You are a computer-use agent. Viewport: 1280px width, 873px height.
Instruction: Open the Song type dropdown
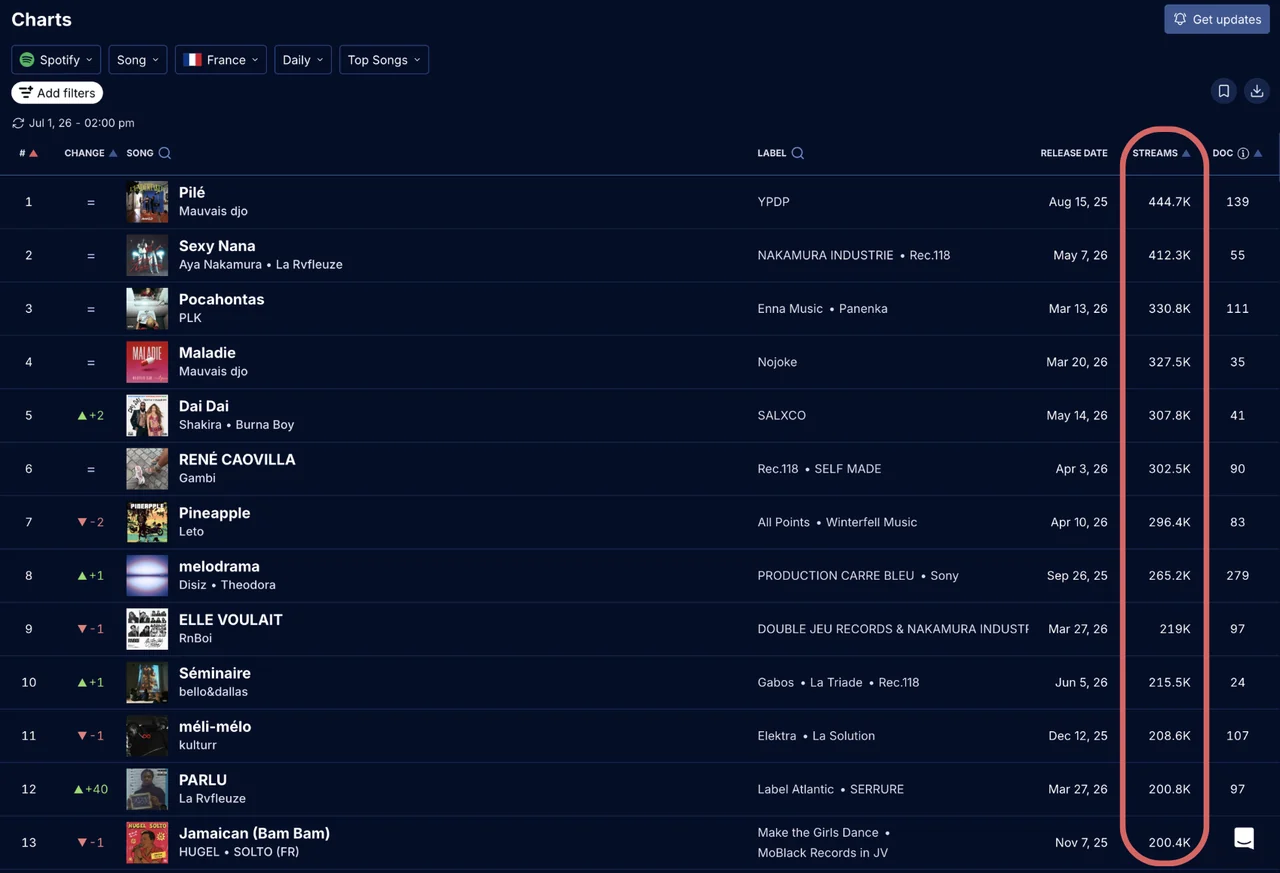coord(138,60)
